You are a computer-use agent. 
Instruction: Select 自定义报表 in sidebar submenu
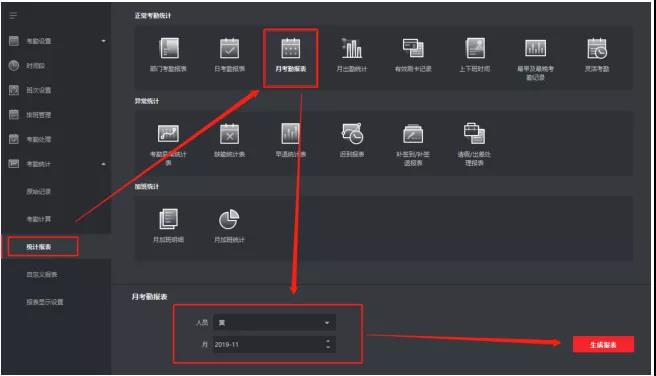click(x=42, y=274)
